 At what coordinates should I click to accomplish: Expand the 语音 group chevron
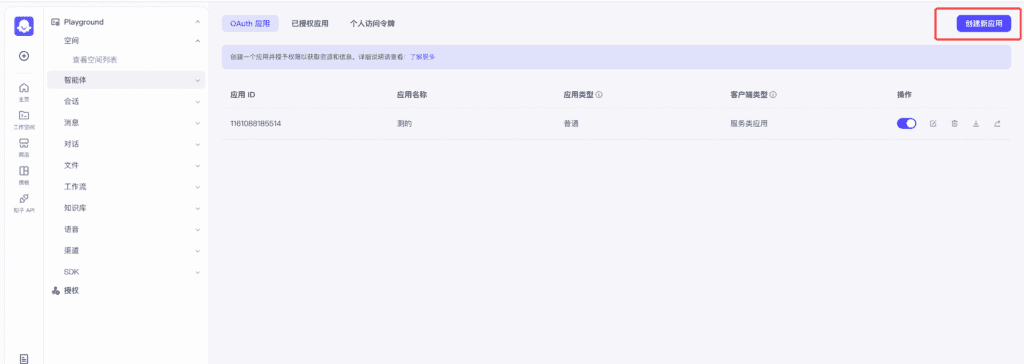point(198,230)
